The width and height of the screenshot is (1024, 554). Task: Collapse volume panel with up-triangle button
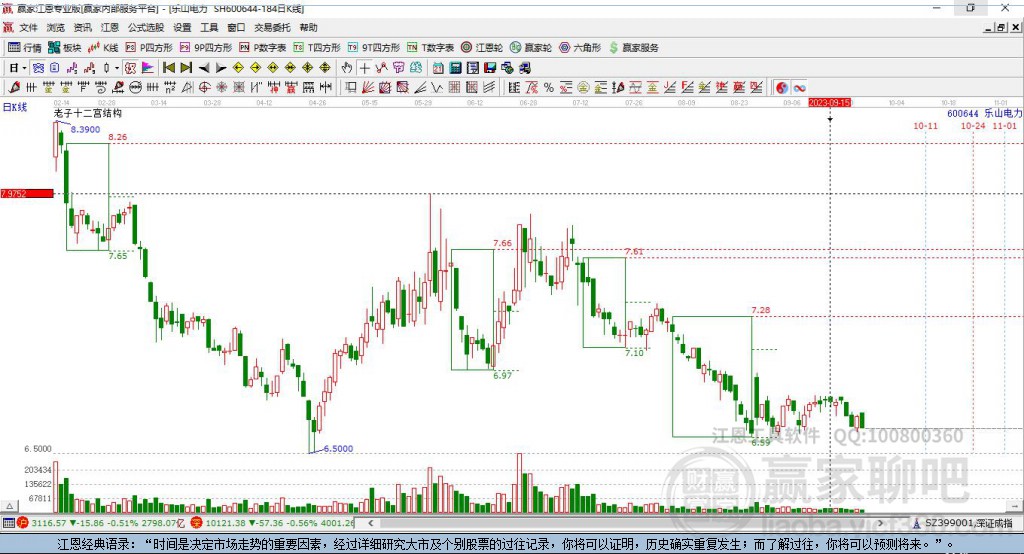[9, 506]
